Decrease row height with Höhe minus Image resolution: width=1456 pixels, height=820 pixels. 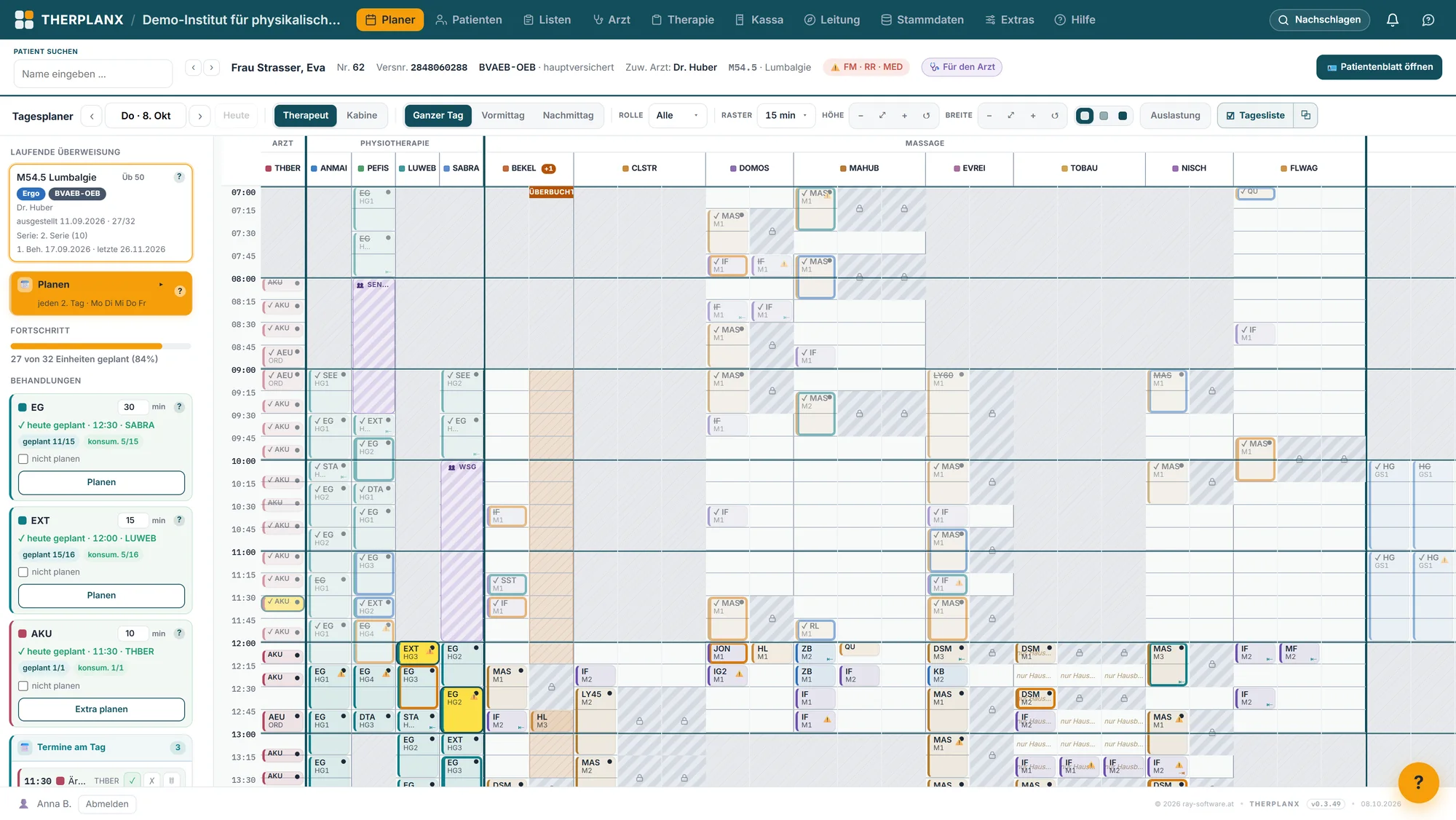click(x=861, y=116)
